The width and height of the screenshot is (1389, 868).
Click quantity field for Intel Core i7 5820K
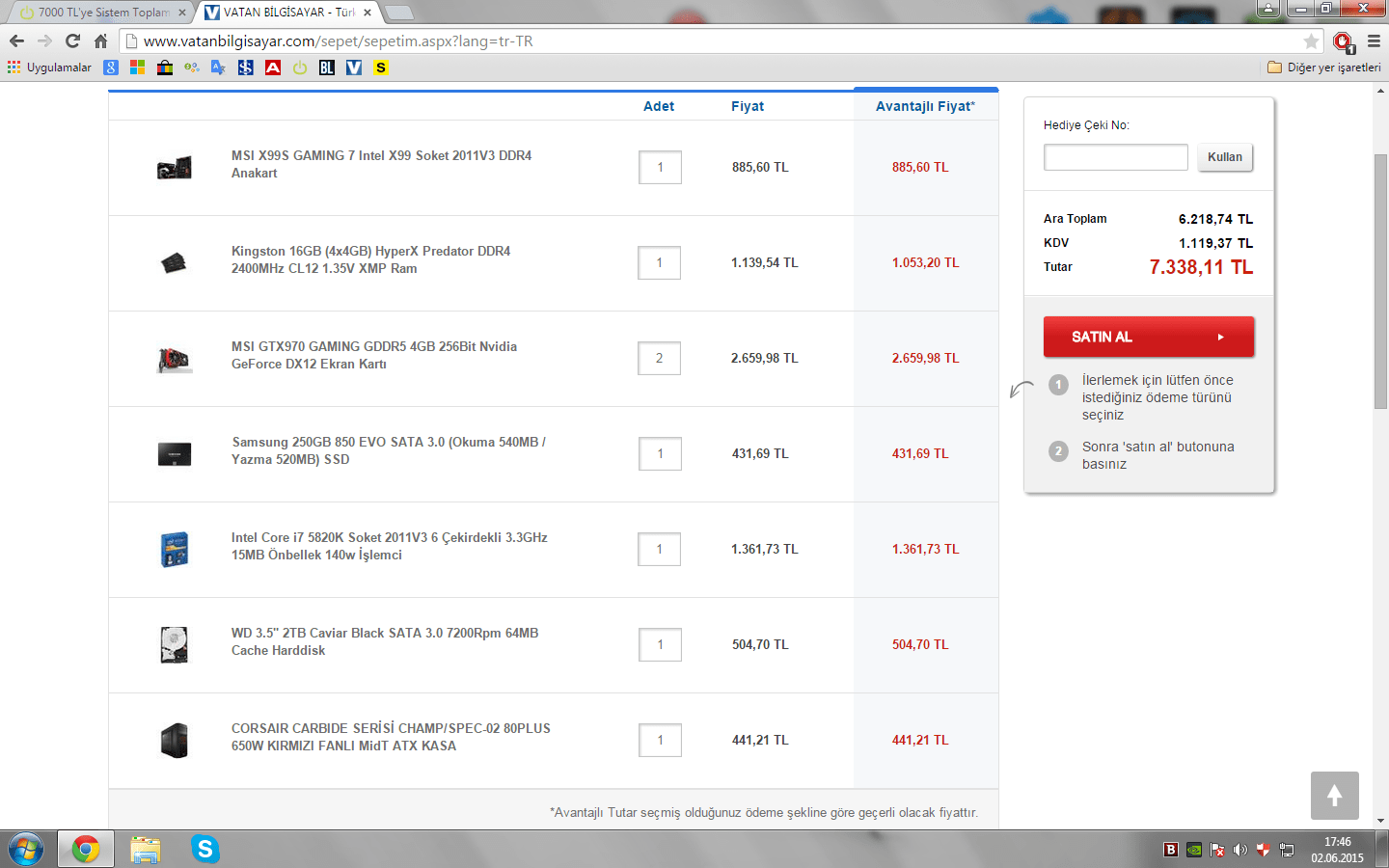pos(660,549)
